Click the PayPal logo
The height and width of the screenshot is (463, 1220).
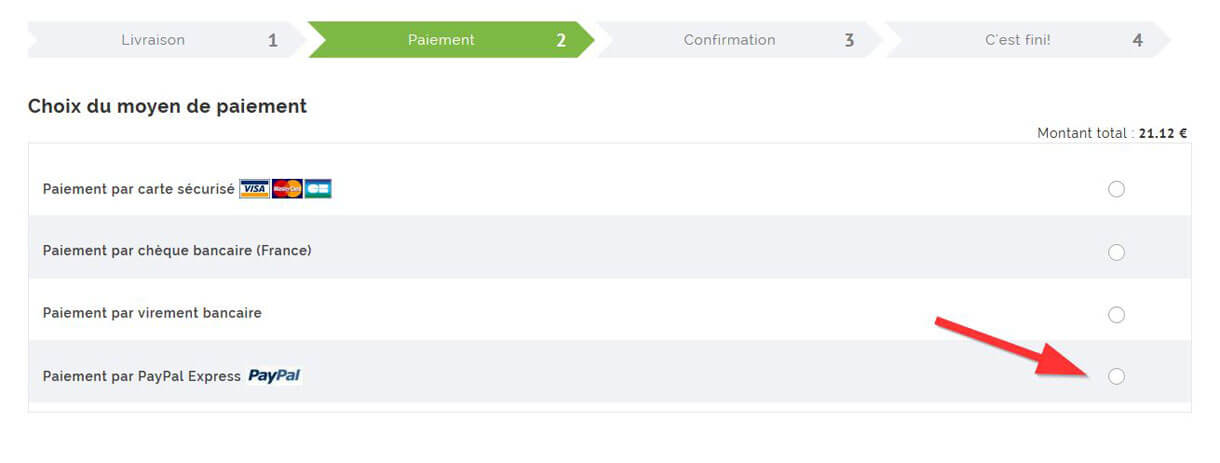[275, 376]
